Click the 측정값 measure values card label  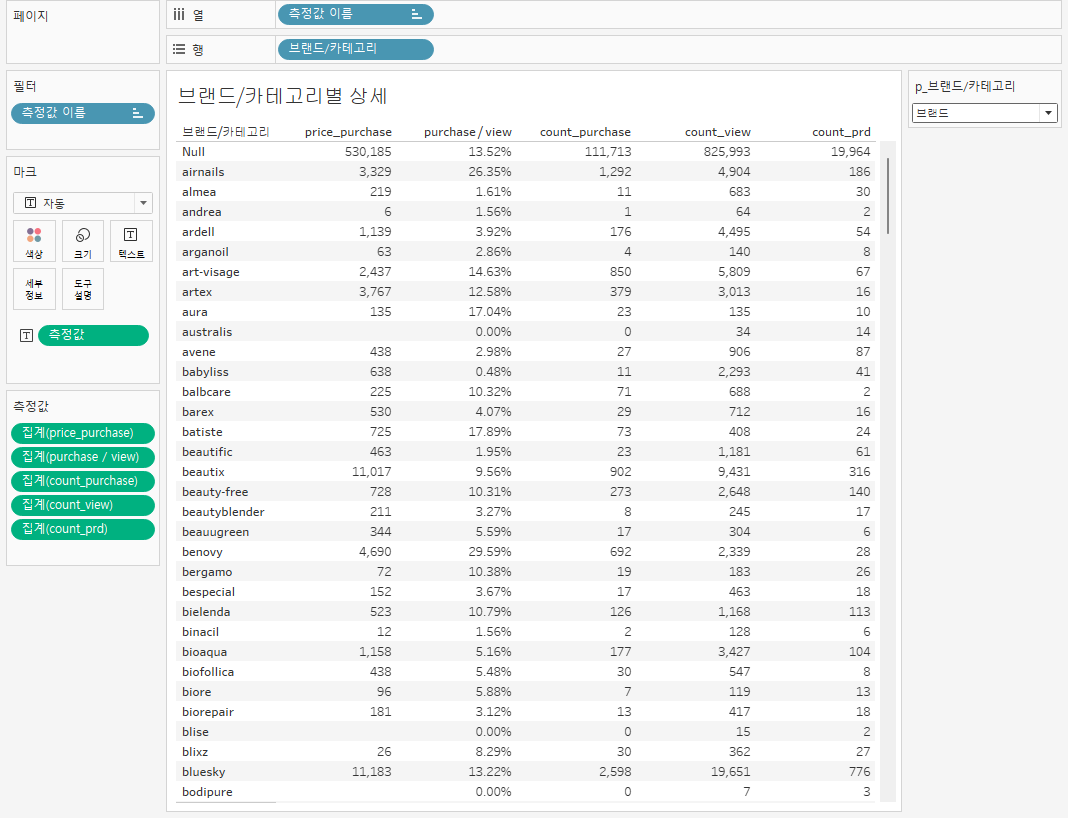tap(31, 407)
